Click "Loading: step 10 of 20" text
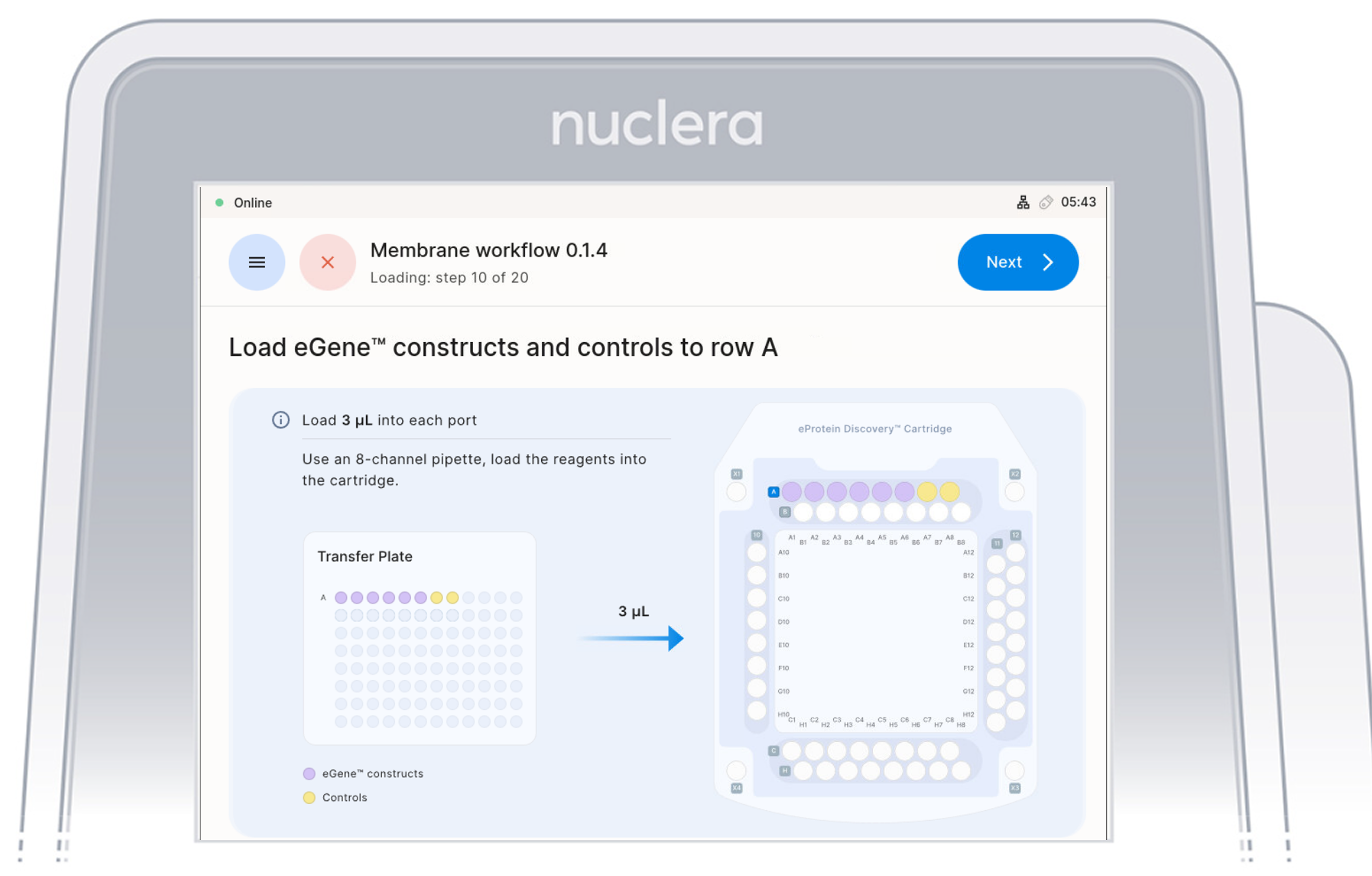 449,278
